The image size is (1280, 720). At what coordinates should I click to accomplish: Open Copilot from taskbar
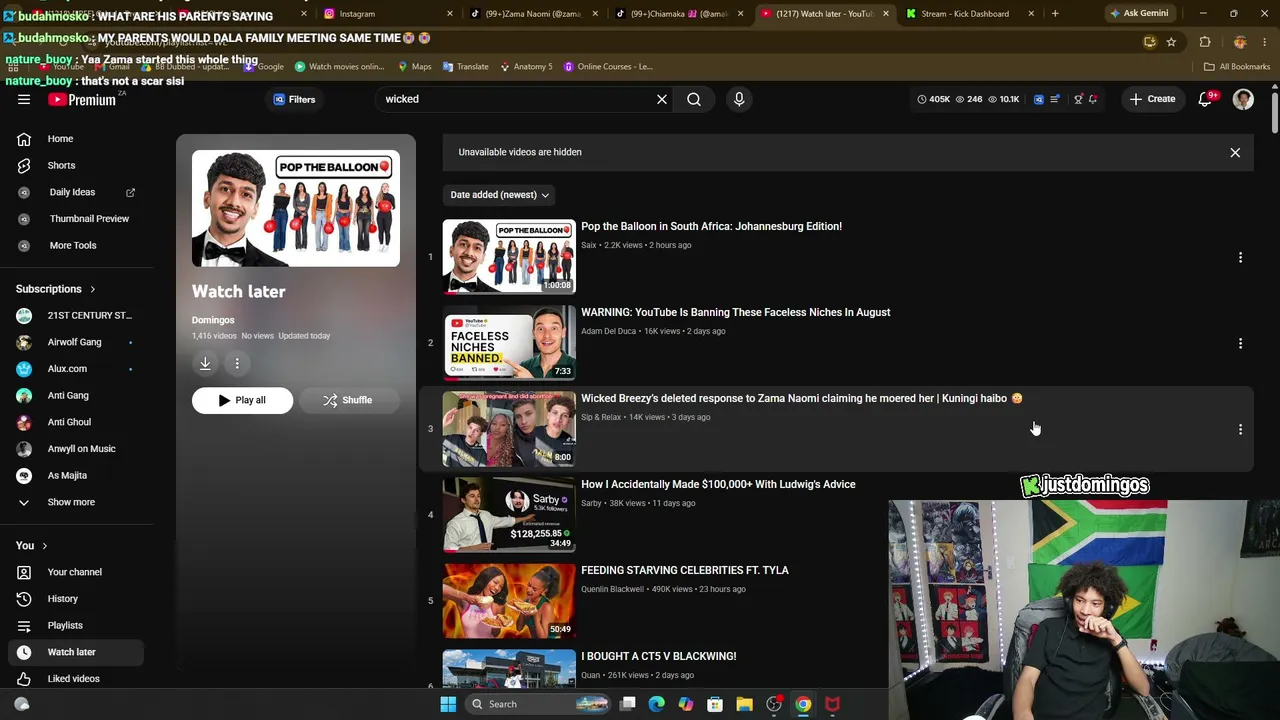click(x=685, y=704)
